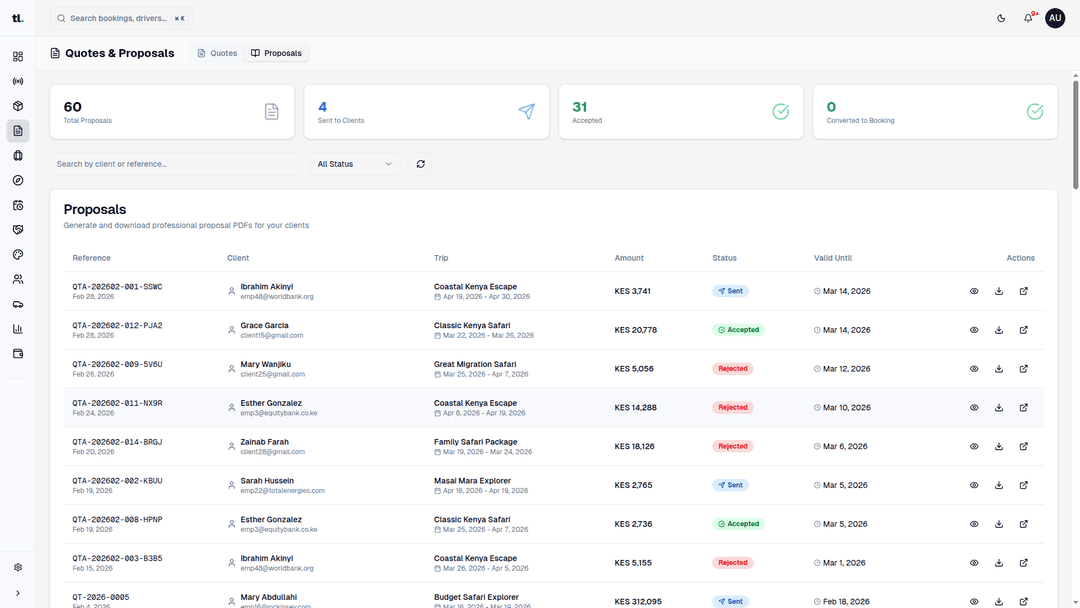Open the AU user avatar menu
The height and width of the screenshot is (608, 1080).
1055,18
